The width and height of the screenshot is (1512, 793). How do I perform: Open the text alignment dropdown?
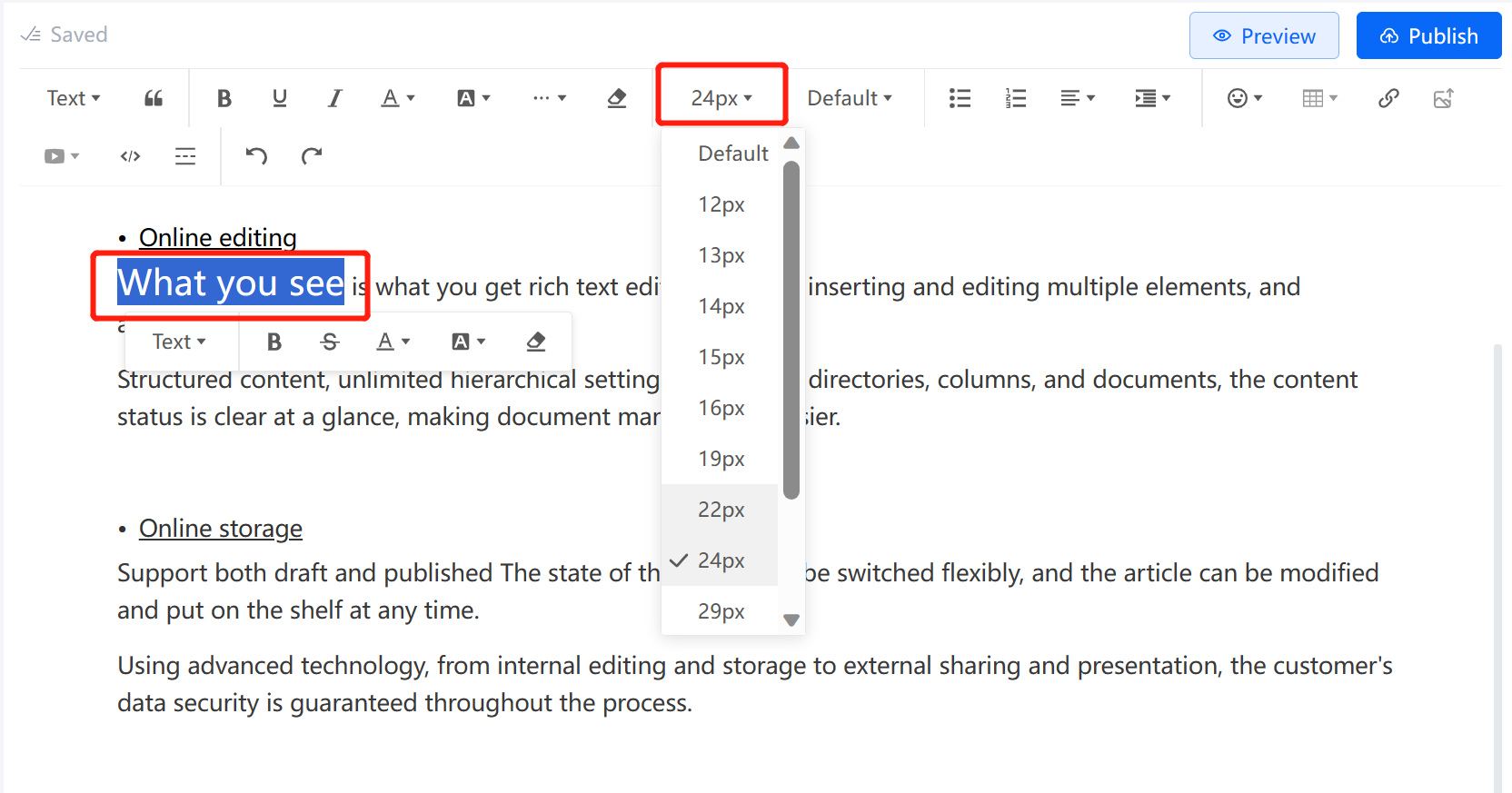pyautogui.click(x=1078, y=98)
